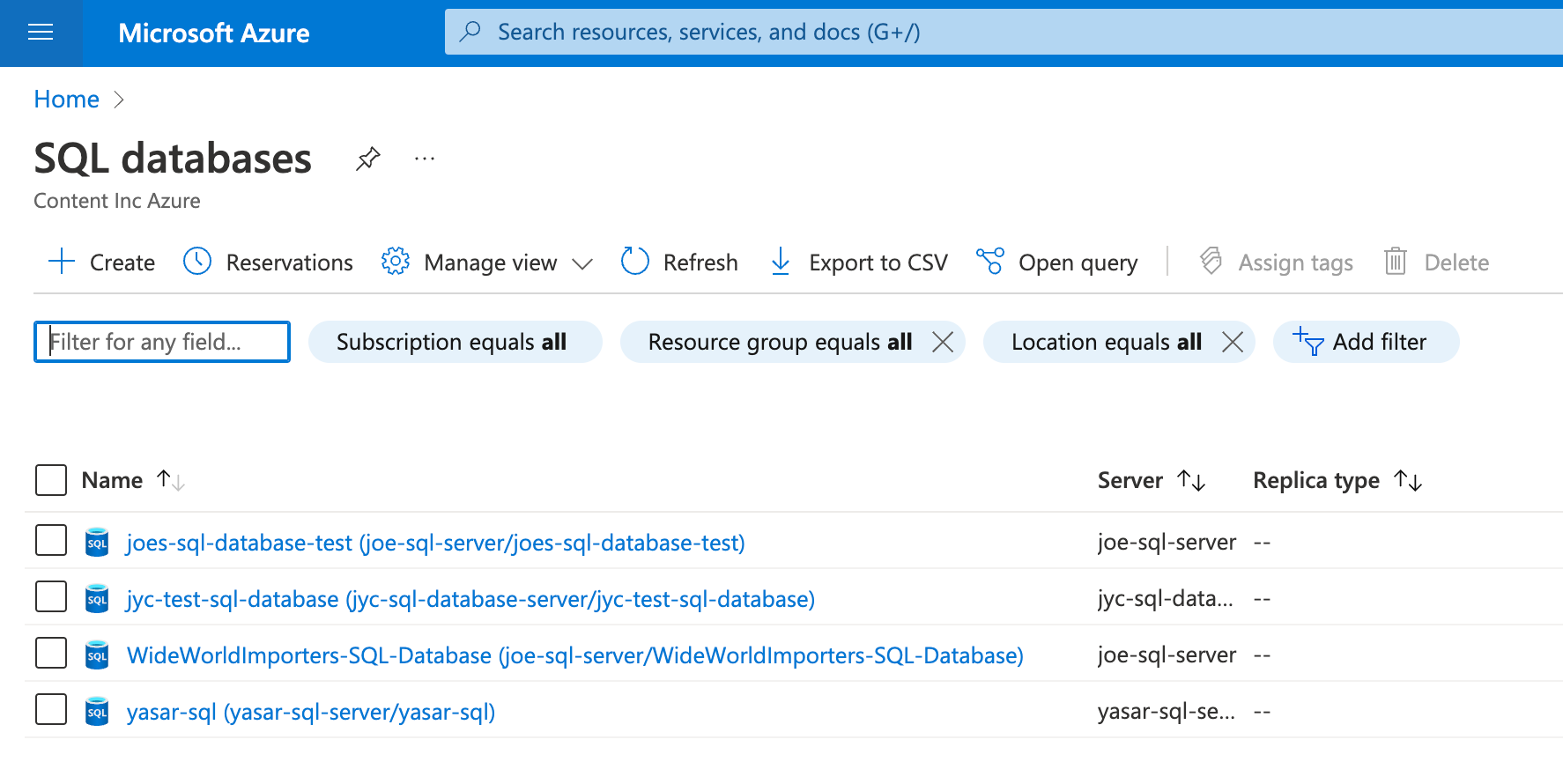The image size is (1563, 784).
Task: Open the hamburger portal menu
Action: click(41, 33)
